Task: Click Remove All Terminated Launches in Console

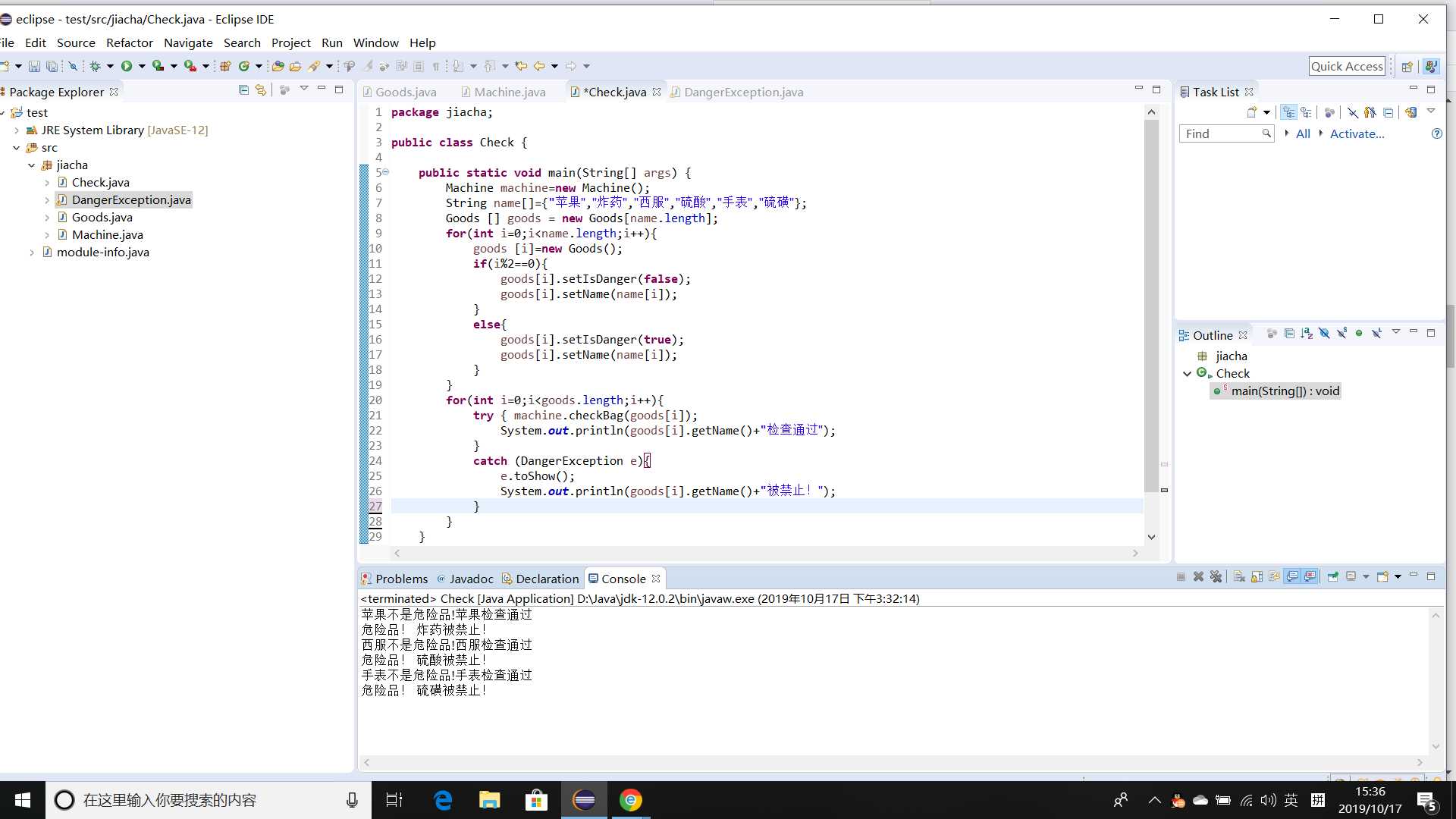Action: (x=1216, y=577)
